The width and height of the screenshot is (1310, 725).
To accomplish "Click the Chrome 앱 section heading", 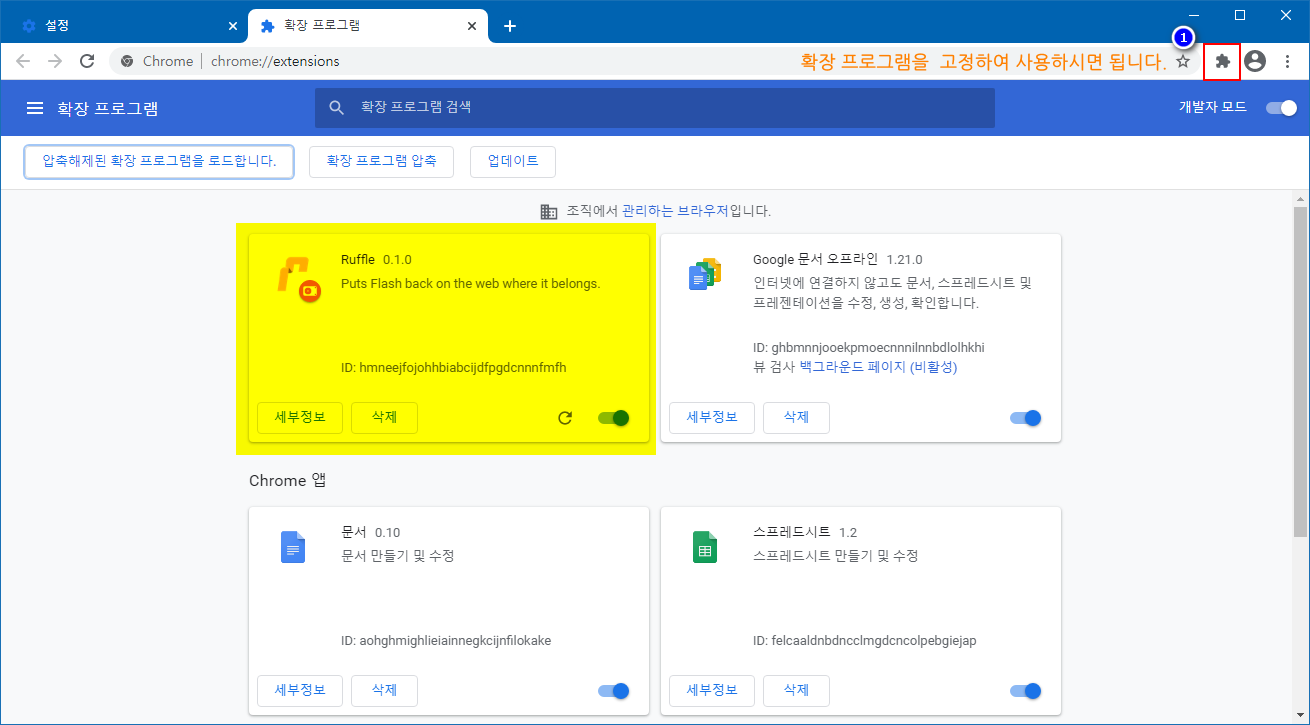I will pos(288,481).
